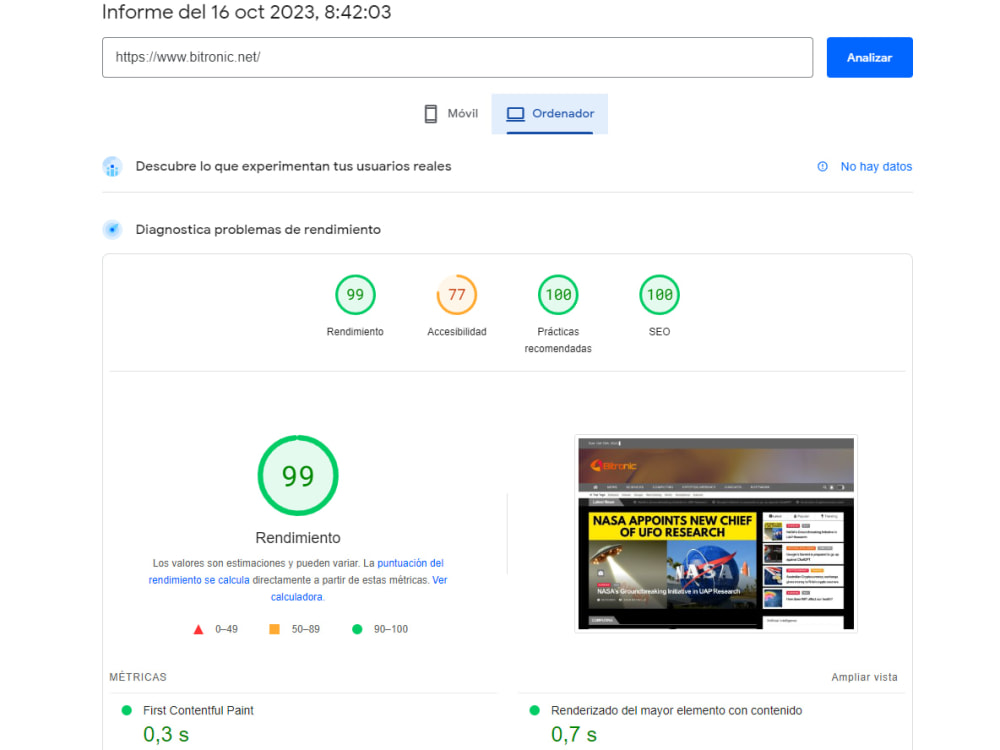Click the desktop computer icon
This screenshot has height=750, width=1000.
515,114
